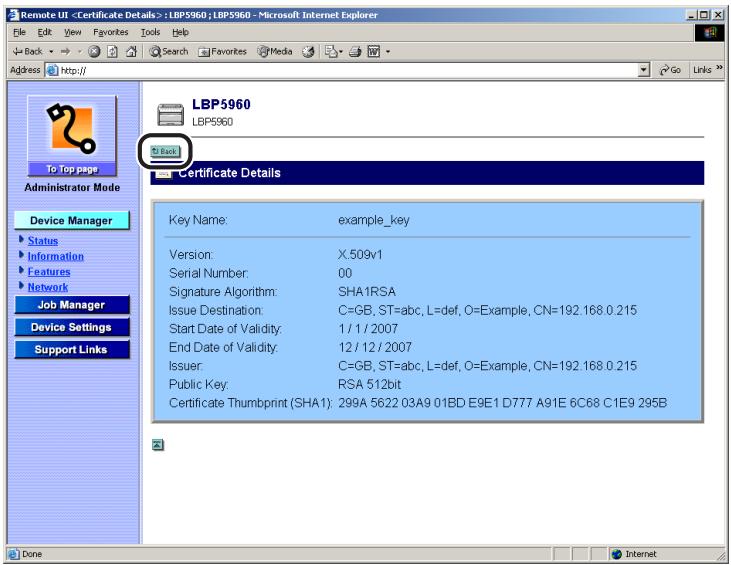Click the browser Forward arrow button
The height and width of the screenshot is (565, 731).
tap(65, 51)
